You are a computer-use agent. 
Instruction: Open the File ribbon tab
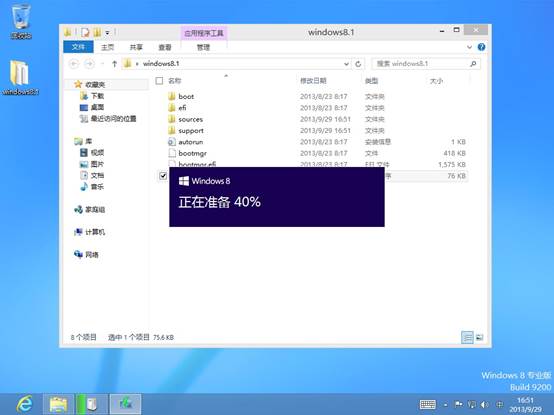tap(78, 47)
